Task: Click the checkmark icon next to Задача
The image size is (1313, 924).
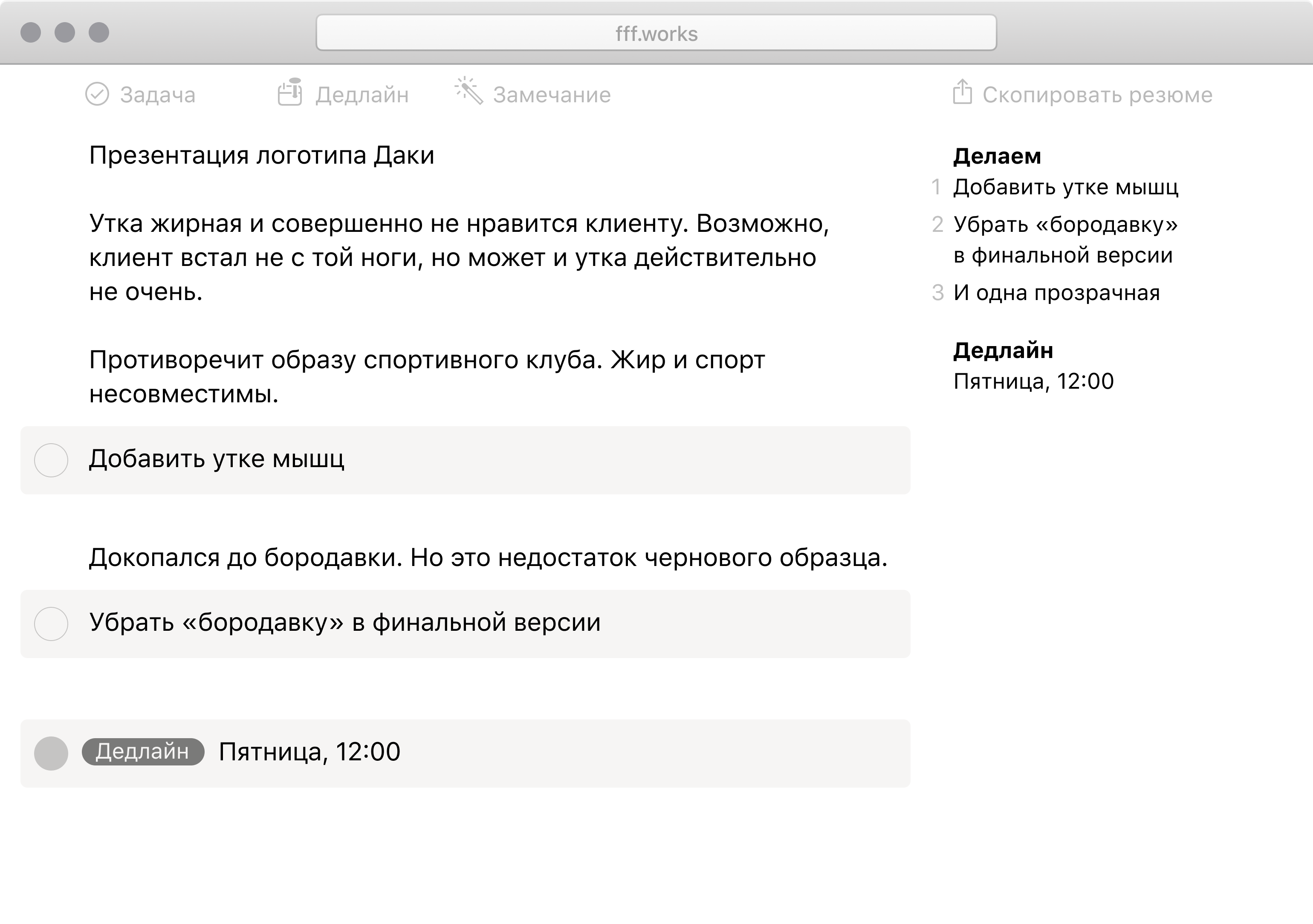Action: pos(97,94)
